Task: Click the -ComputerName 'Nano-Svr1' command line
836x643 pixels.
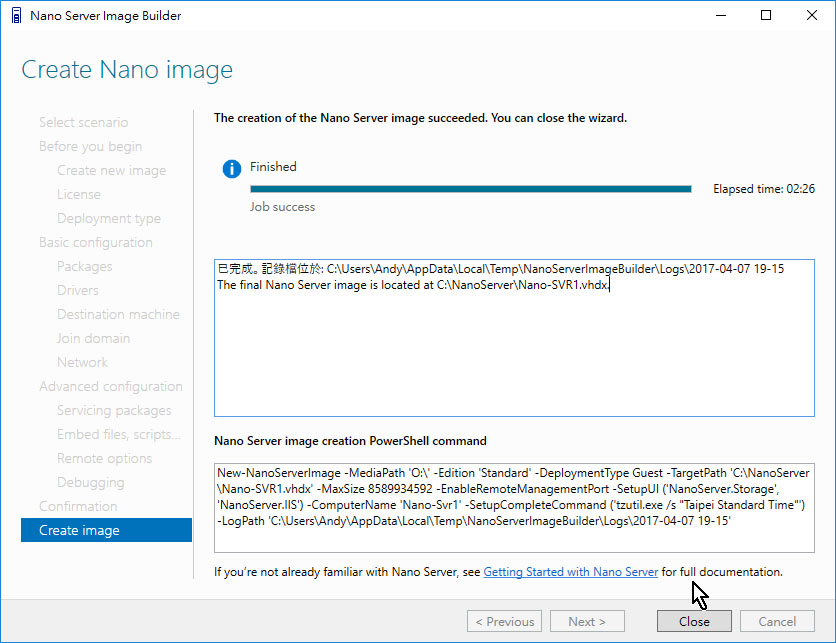Action: tap(511, 505)
